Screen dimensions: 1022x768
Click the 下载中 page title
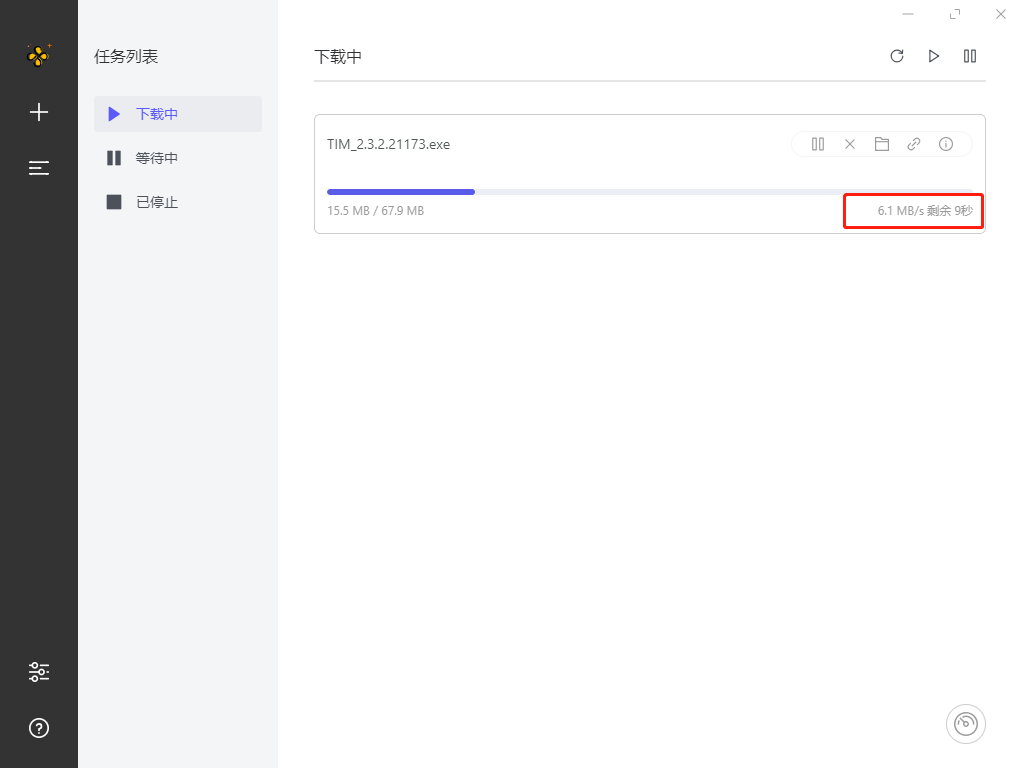point(338,57)
